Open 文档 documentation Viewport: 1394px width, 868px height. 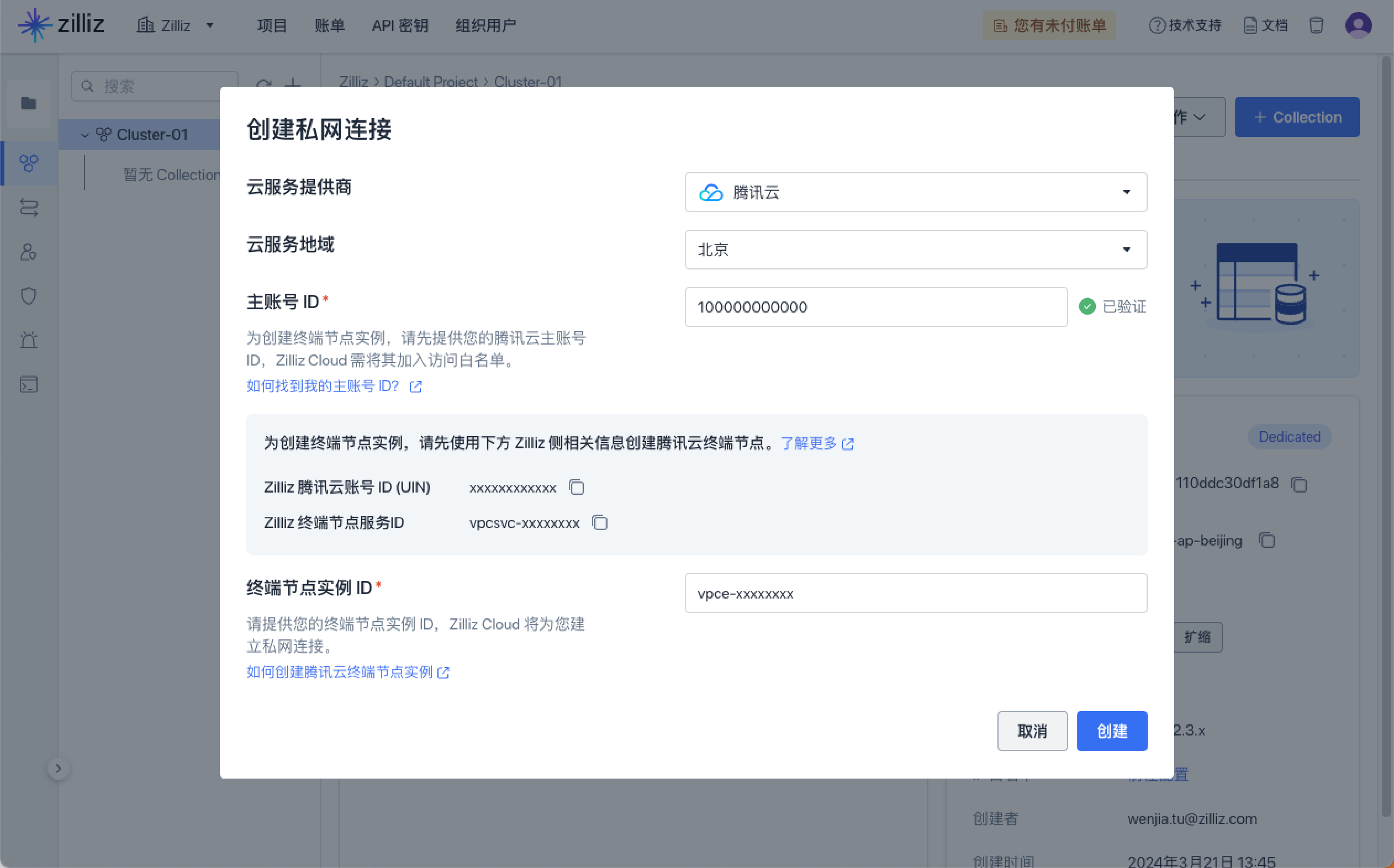(1265, 25)
